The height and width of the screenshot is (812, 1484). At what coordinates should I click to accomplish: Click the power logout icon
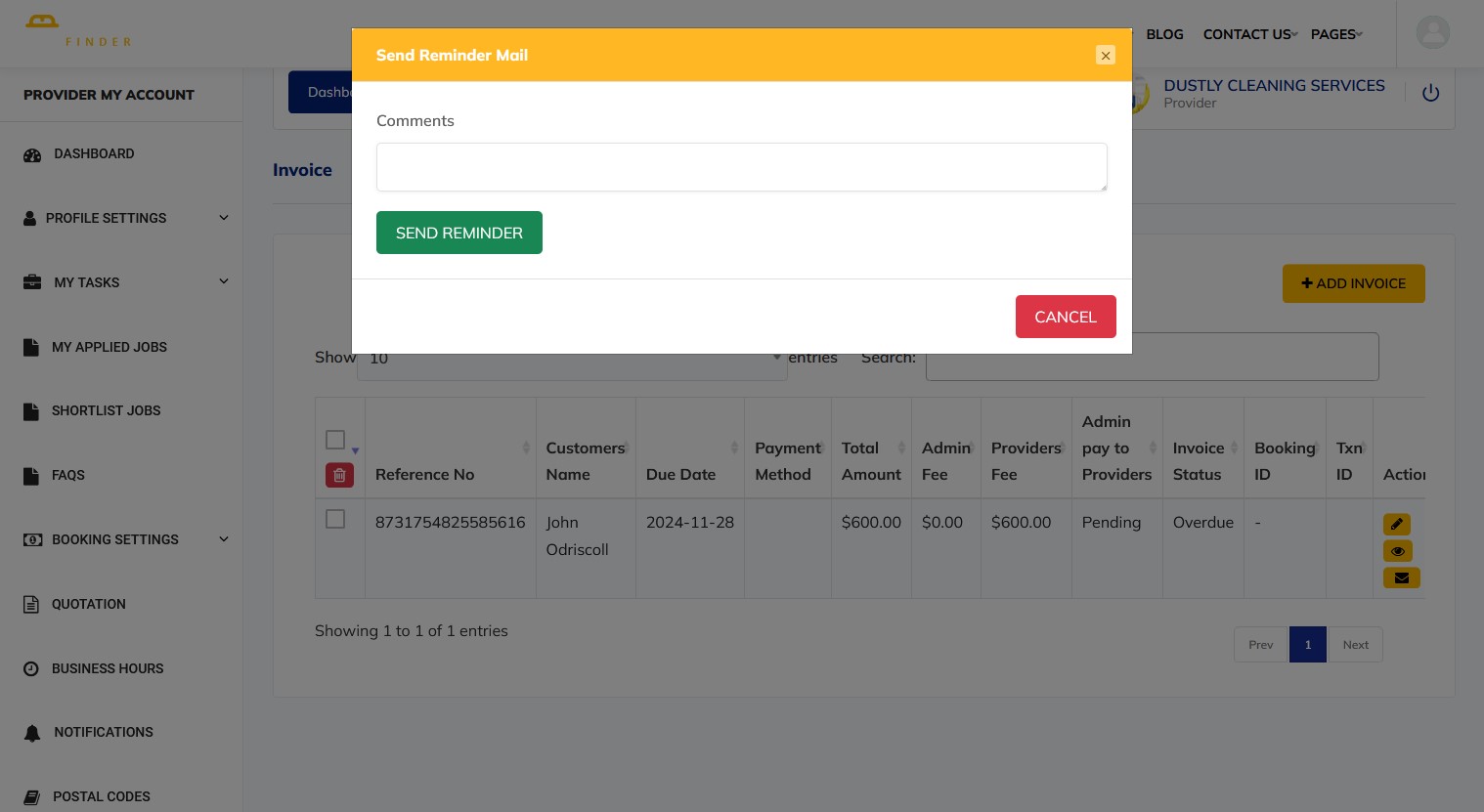[x=1430, y=94]
